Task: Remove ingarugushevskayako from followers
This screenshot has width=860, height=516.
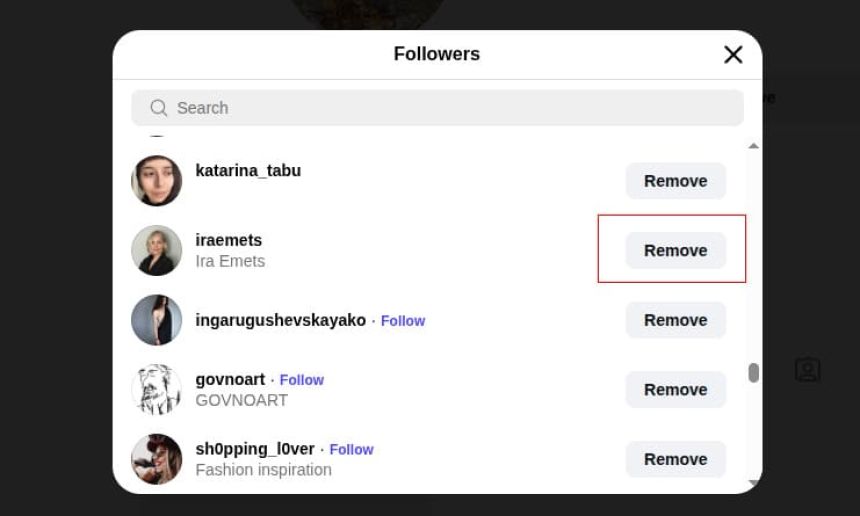Action: click(675, 320)
